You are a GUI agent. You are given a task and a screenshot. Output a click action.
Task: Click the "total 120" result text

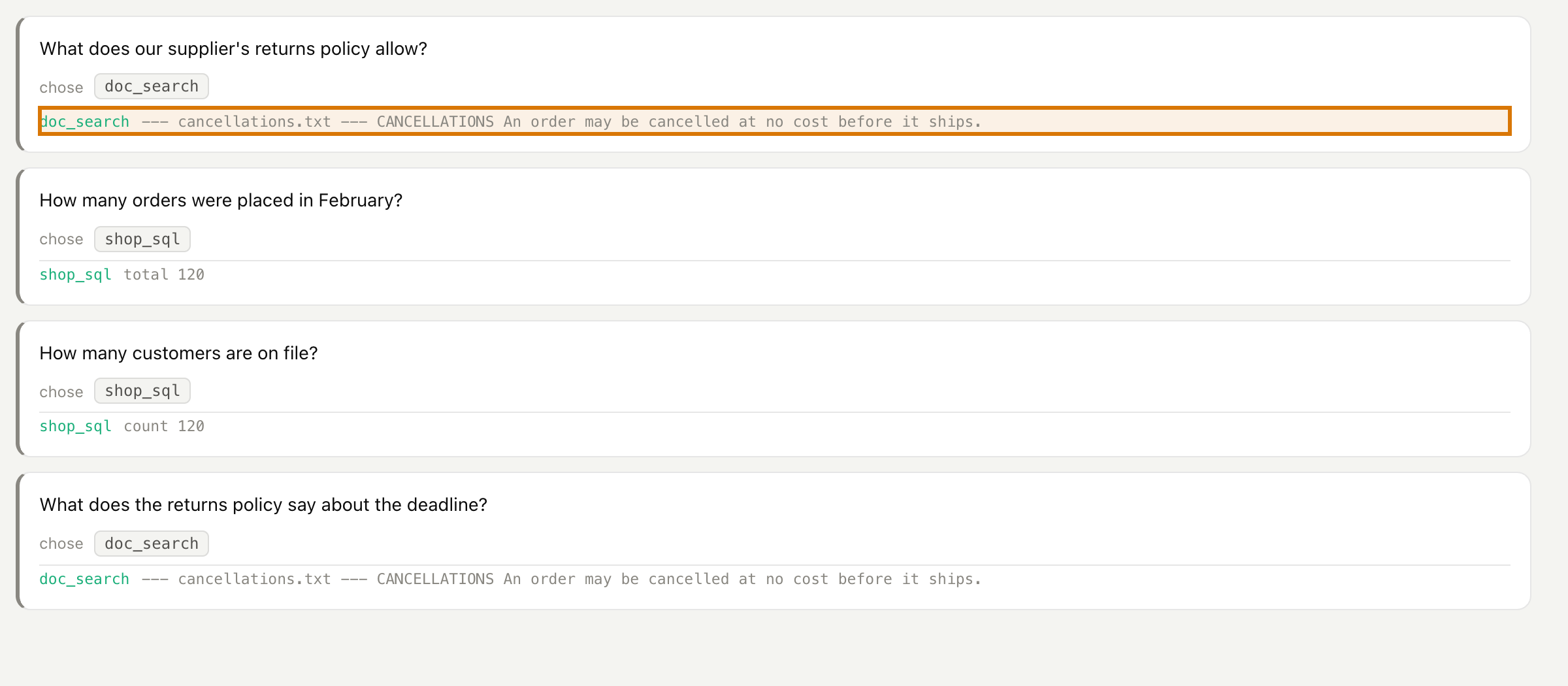point(164,274)
